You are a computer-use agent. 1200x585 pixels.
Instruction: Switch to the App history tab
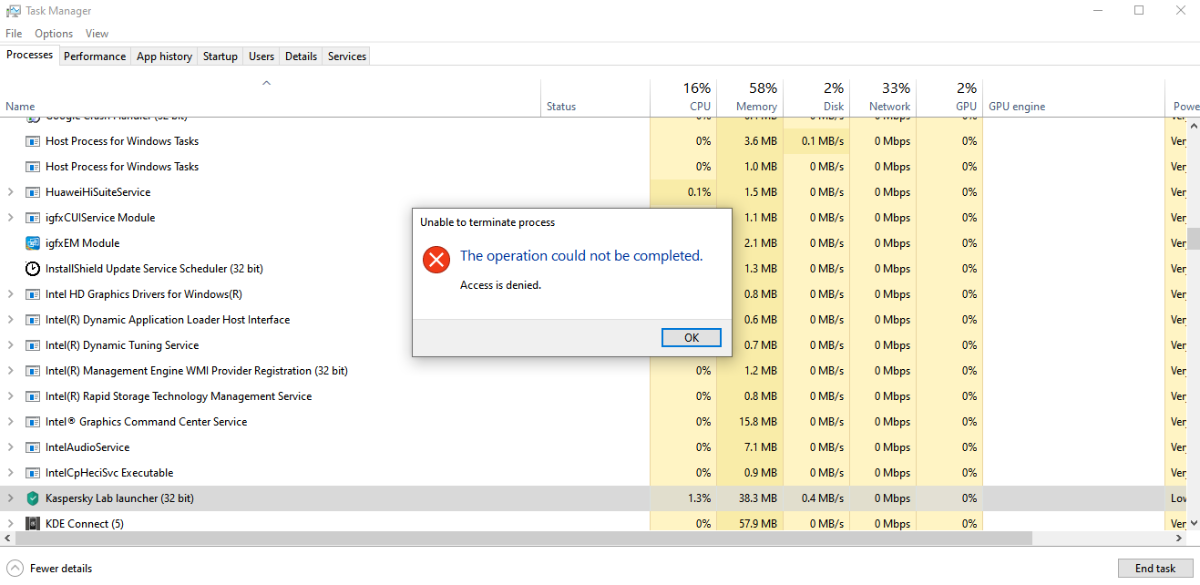pyautogui.click(x=164, y=56)
